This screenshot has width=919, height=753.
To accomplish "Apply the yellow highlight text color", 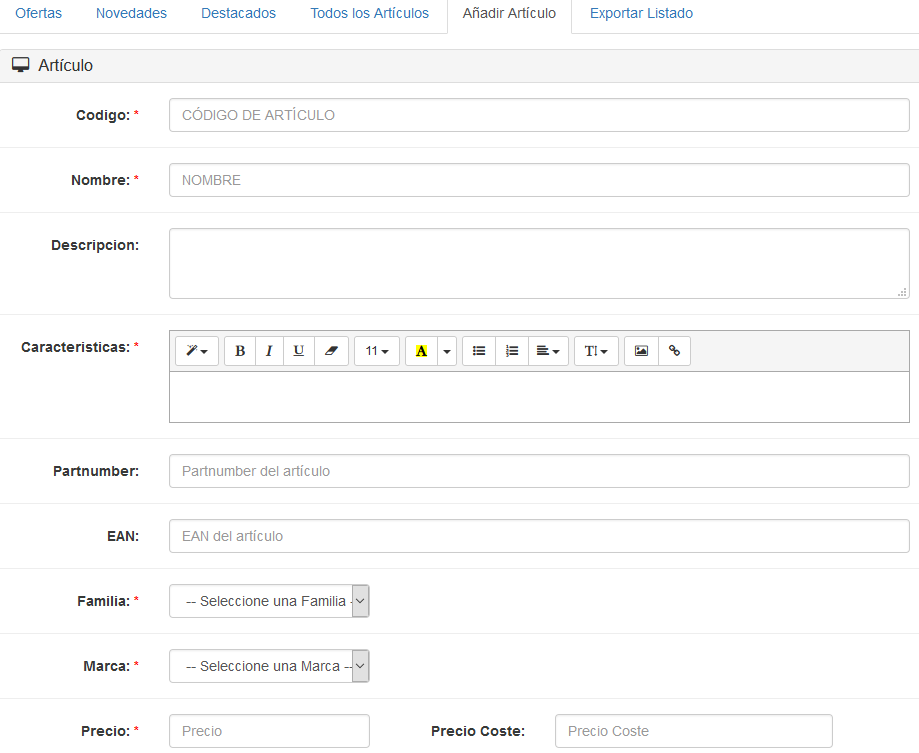I will [421, 351].
